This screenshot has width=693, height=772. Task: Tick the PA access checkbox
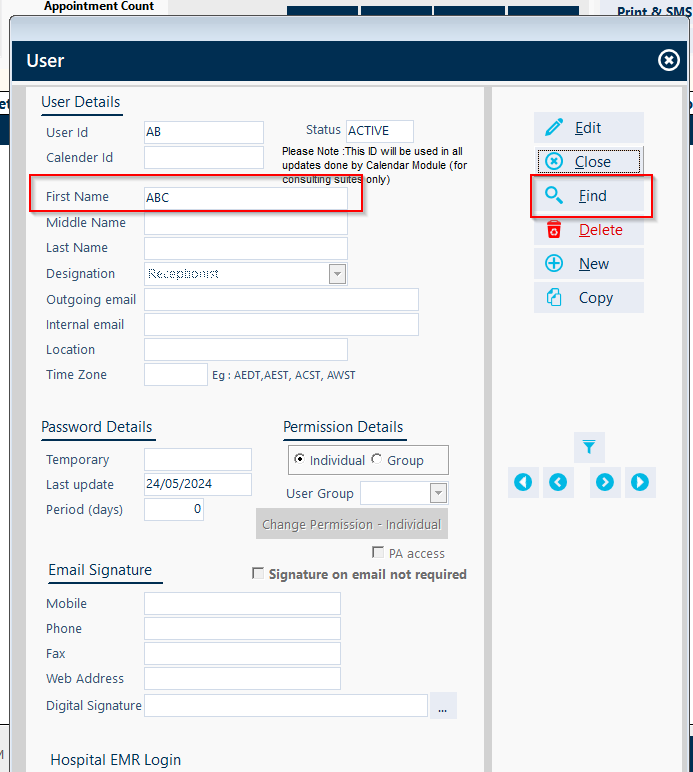coord(378,553)
